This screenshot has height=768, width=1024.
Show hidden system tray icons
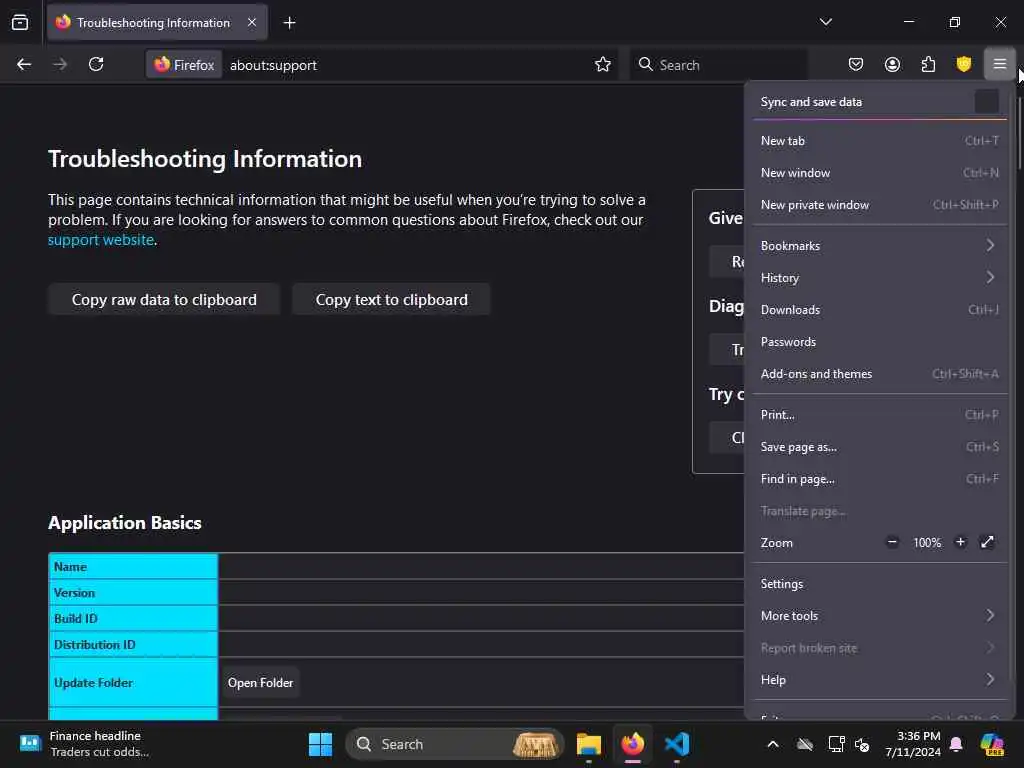click(773, 744)
